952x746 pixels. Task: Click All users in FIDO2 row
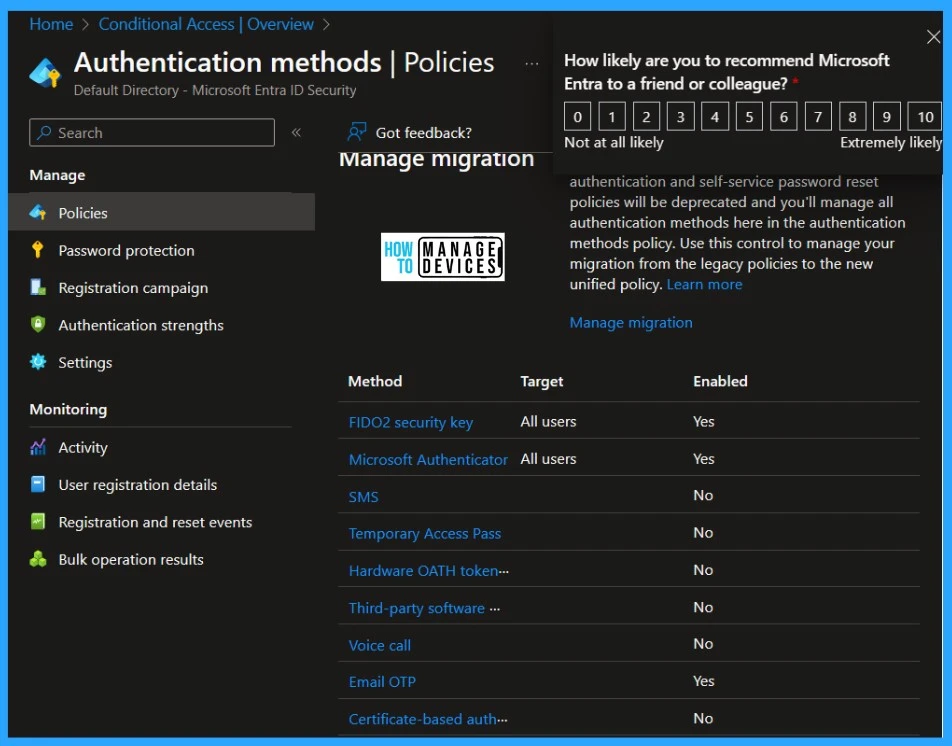pyautogui.click(x=548, y=421)
